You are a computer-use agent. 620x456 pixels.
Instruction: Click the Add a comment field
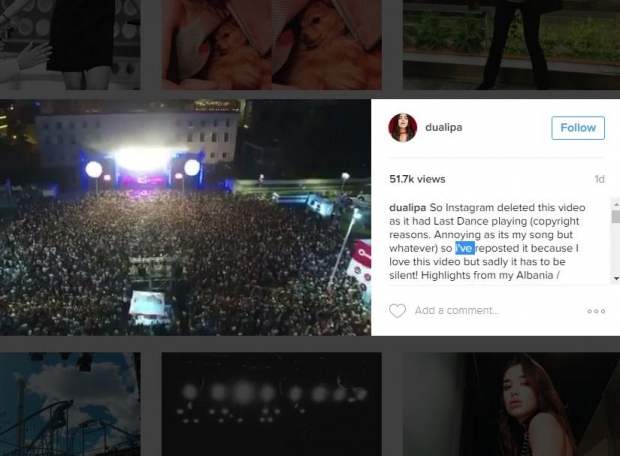click(457, 310)
